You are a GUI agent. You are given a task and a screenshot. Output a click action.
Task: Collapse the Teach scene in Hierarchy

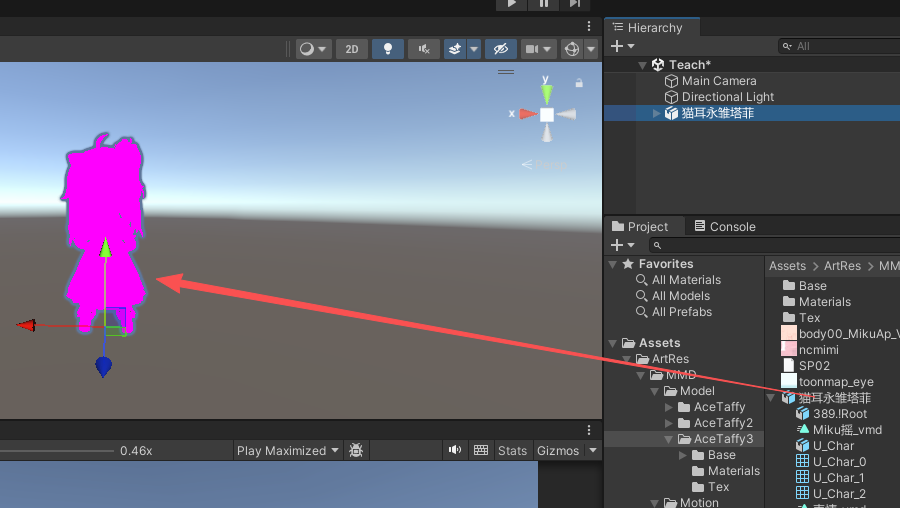[642, 65]
